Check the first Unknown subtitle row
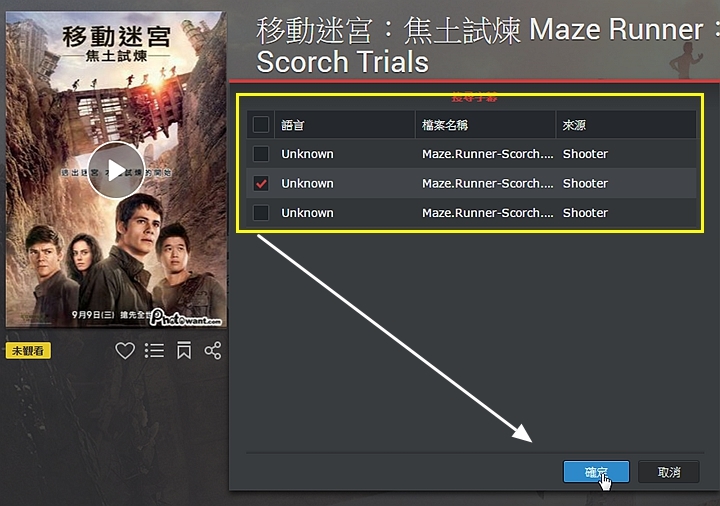The image size is (720, 506). pos(261,154)
